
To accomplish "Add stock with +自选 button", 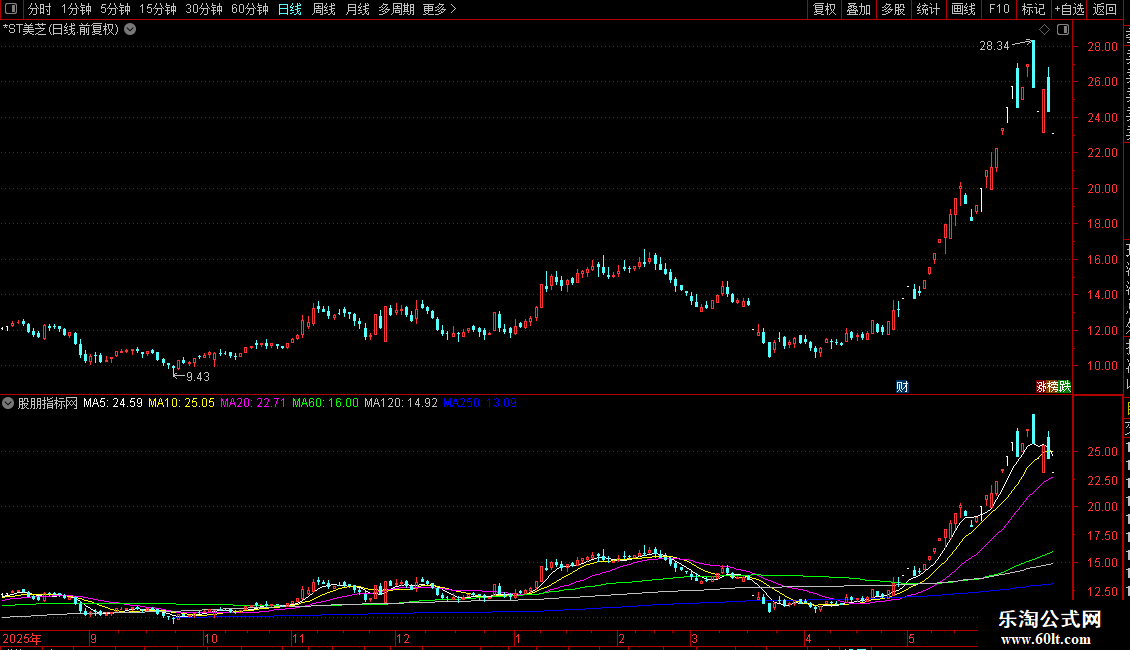I will coord(1069,9).
